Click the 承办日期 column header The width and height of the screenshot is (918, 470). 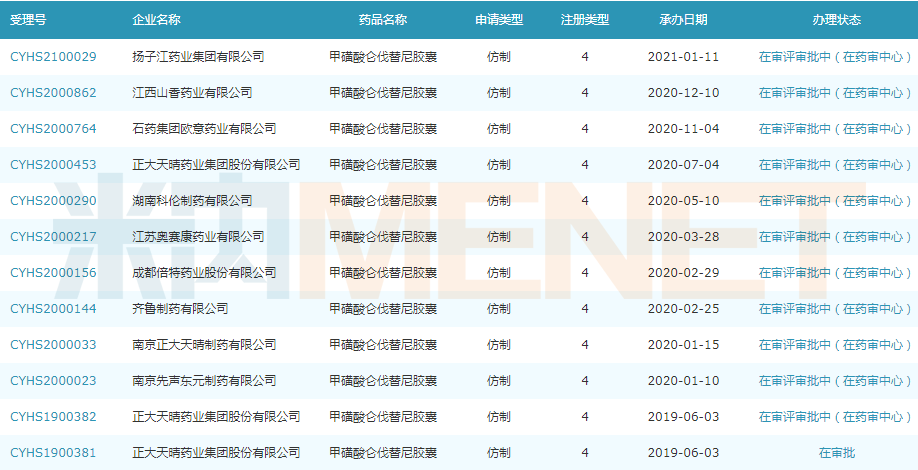click(x=683, y=20)
